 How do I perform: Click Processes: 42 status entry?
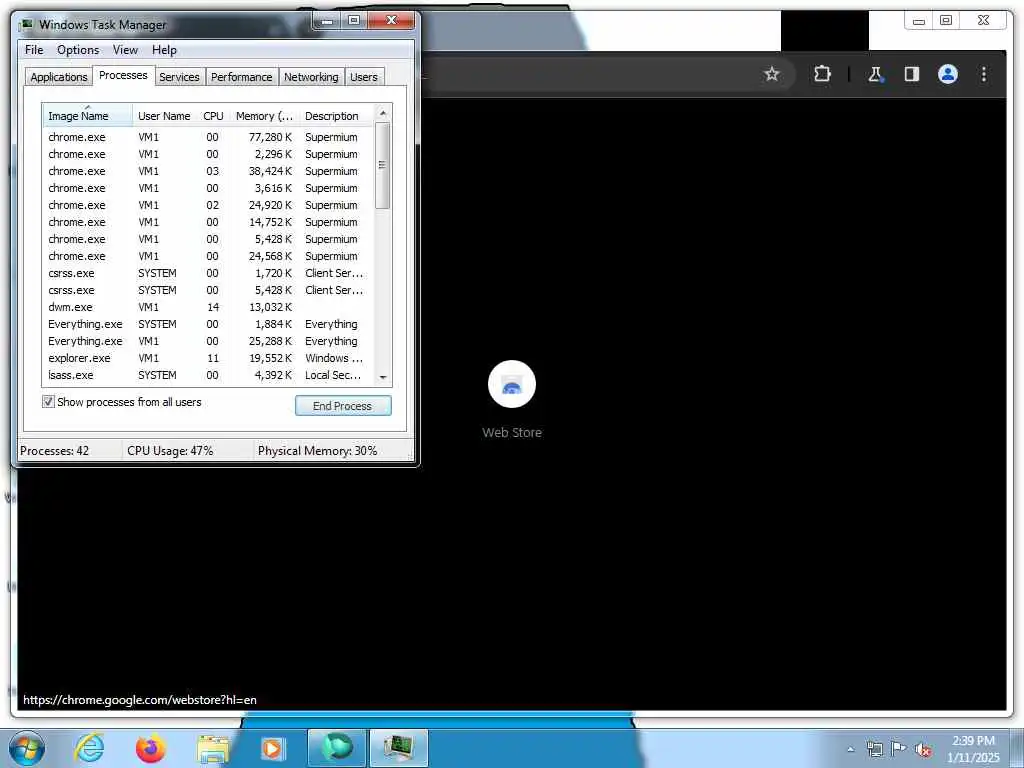(54, 451)
